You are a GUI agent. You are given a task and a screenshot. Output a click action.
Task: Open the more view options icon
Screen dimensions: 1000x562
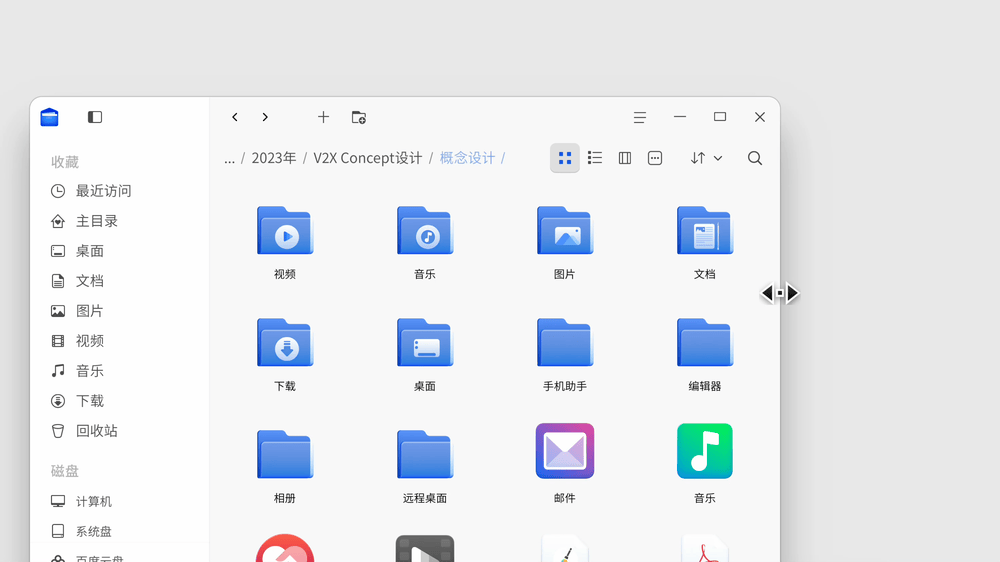pos(655,158)
